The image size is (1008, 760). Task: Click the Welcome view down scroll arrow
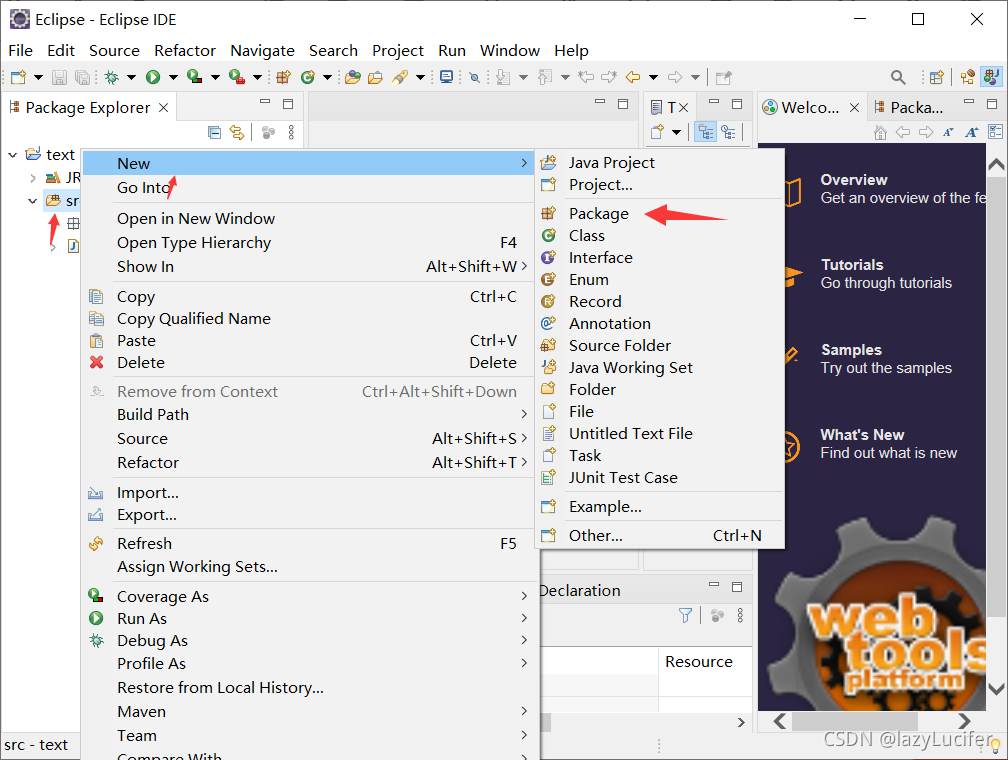(996, 689)
